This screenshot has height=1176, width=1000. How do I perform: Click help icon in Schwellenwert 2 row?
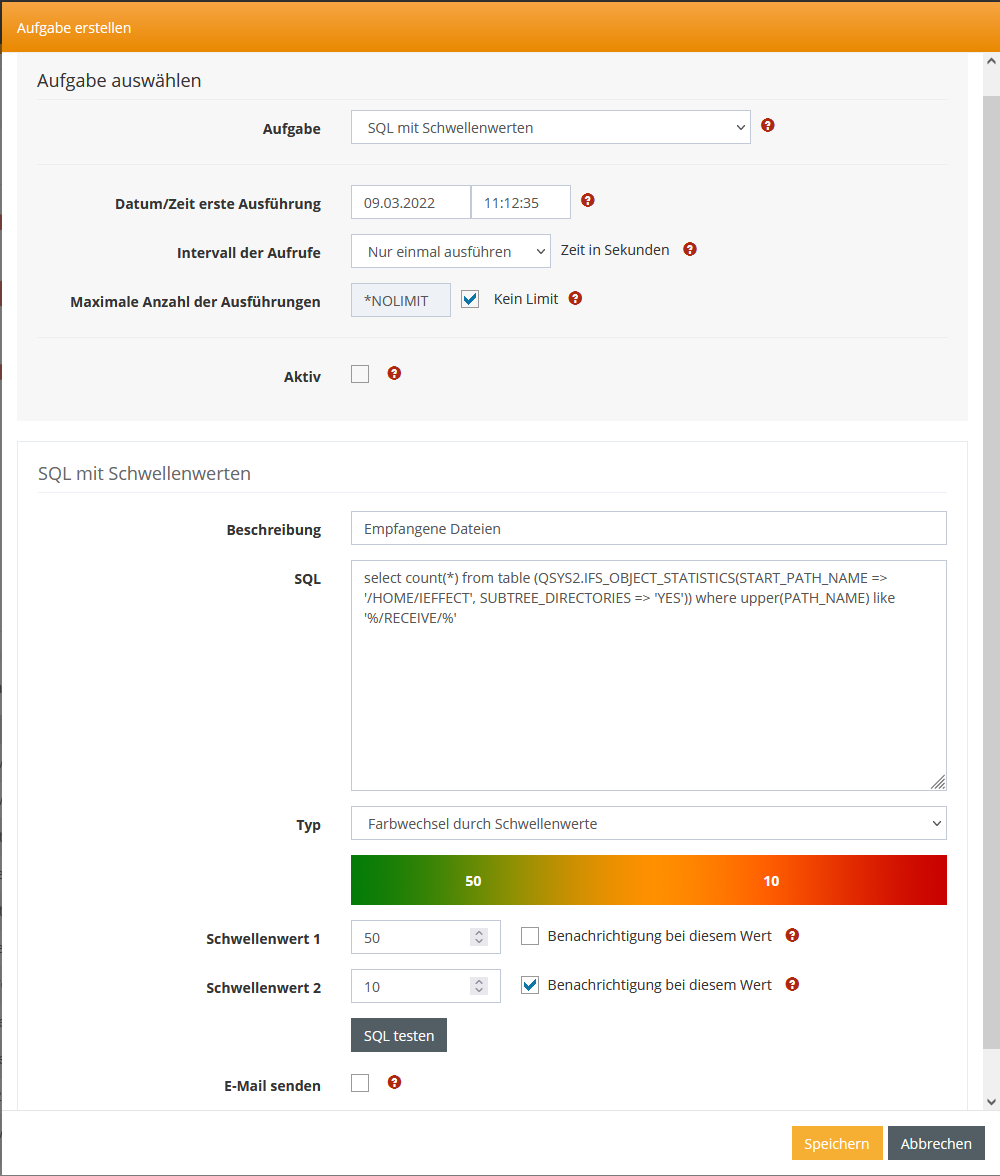(x=792, y=984)
